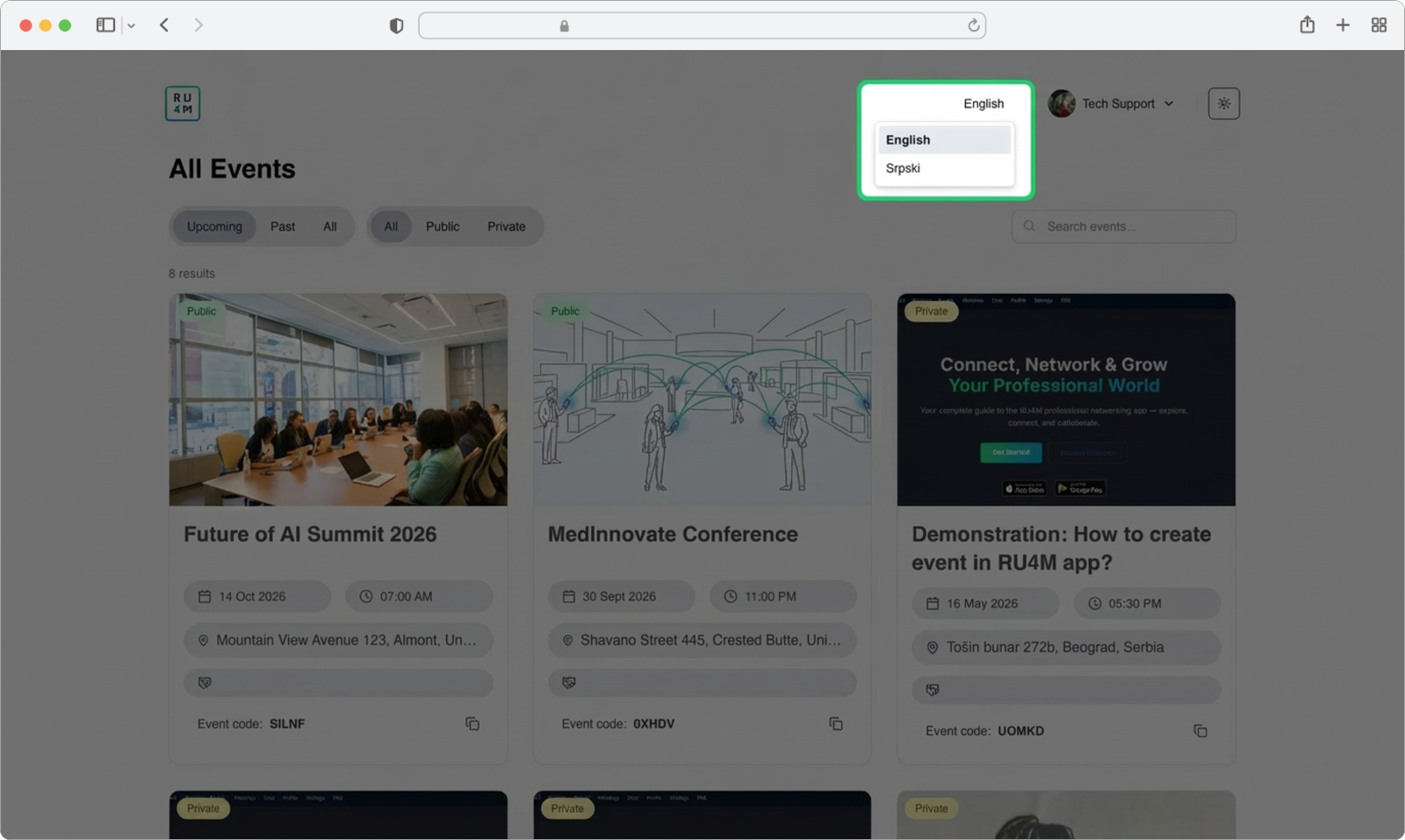Filter events by Public visibility
Image resolution: width=1405 pixels, height=840 pixels.
coord(443,226)
